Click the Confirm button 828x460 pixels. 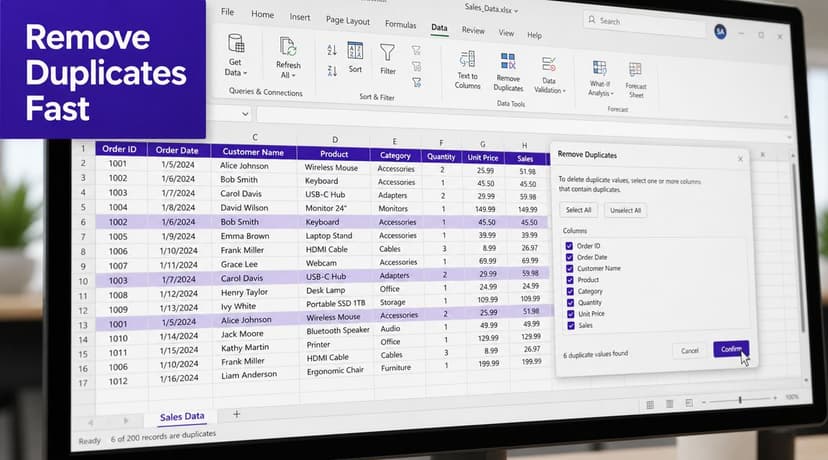click(x=731, y=349)
